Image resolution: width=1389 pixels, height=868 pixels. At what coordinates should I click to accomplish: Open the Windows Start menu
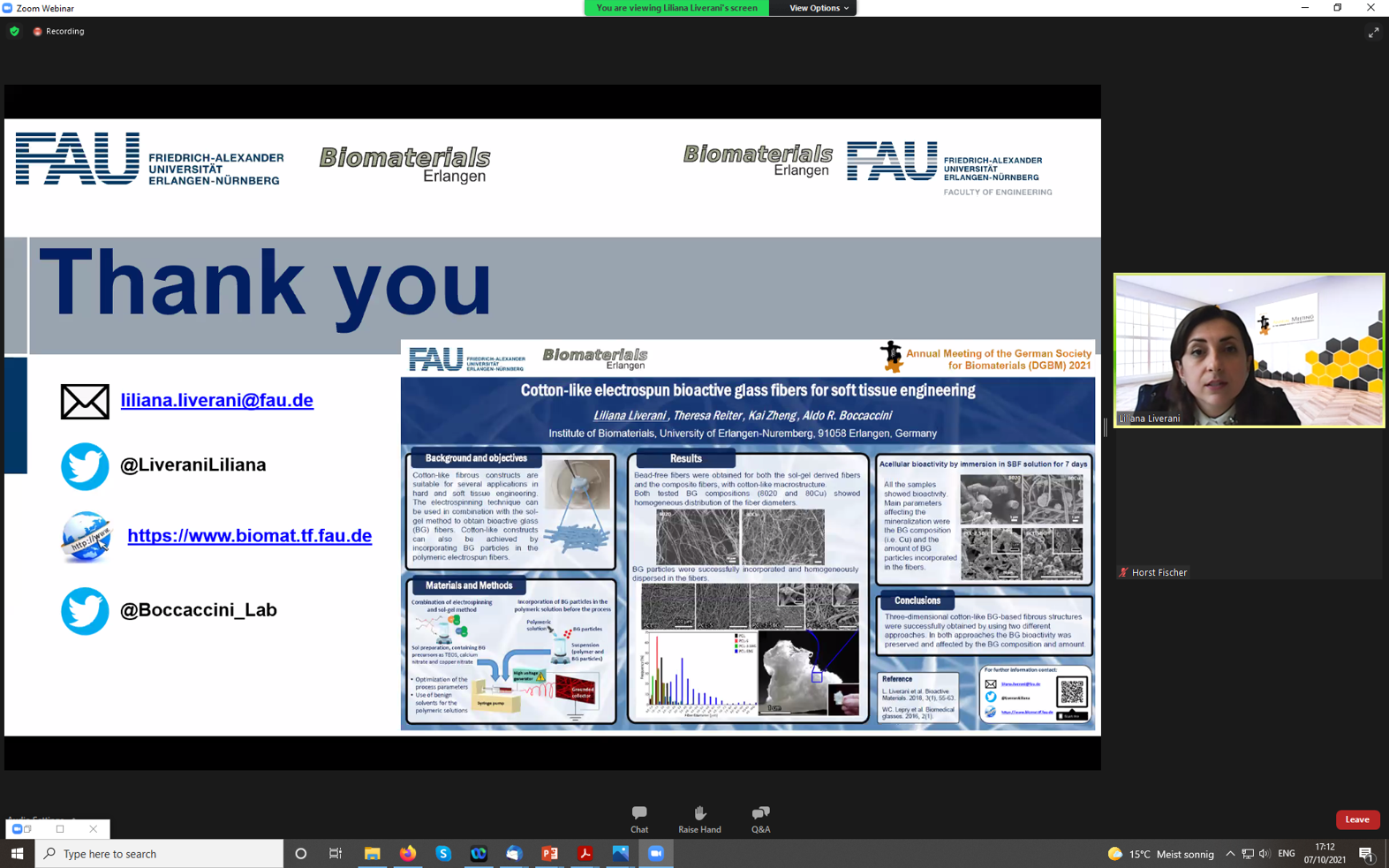click(17, 854)
